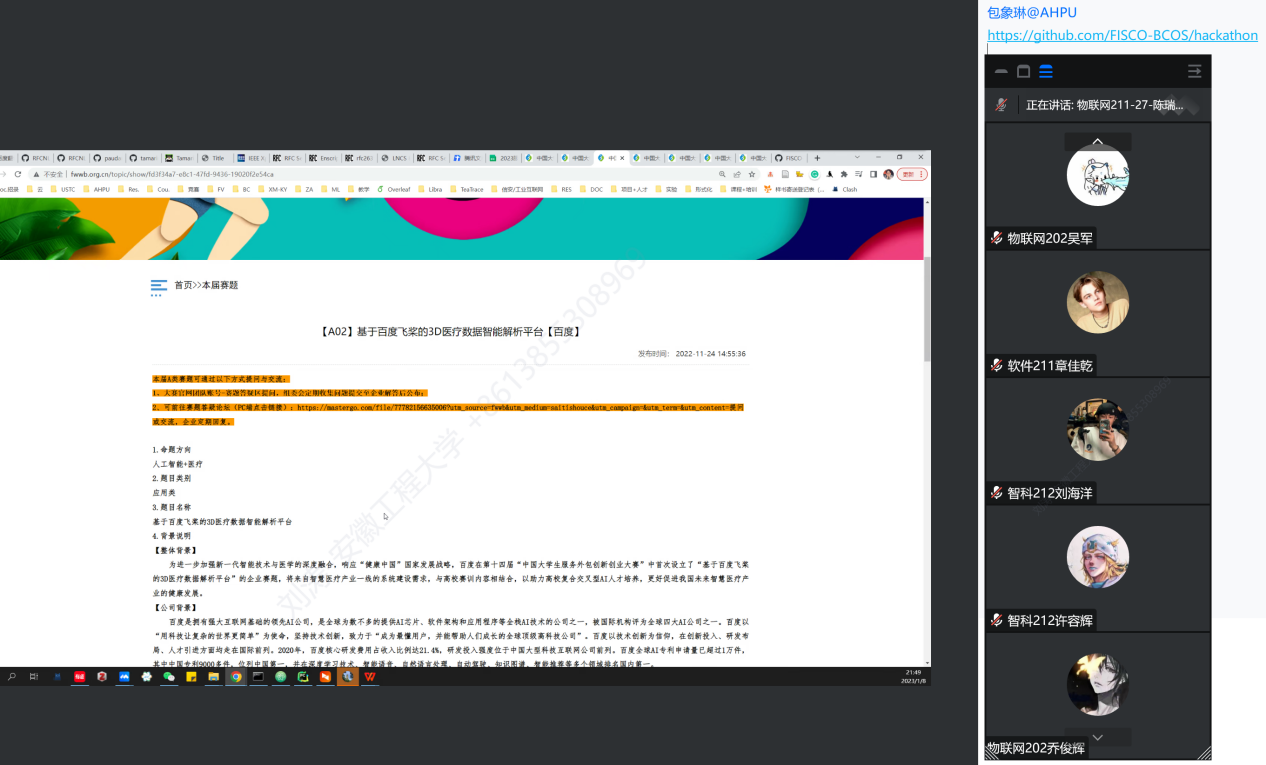Click the browser page vertical scrollbar
Image resolution: width=1266 pixels, height=765 pixels.
(927, 310)
